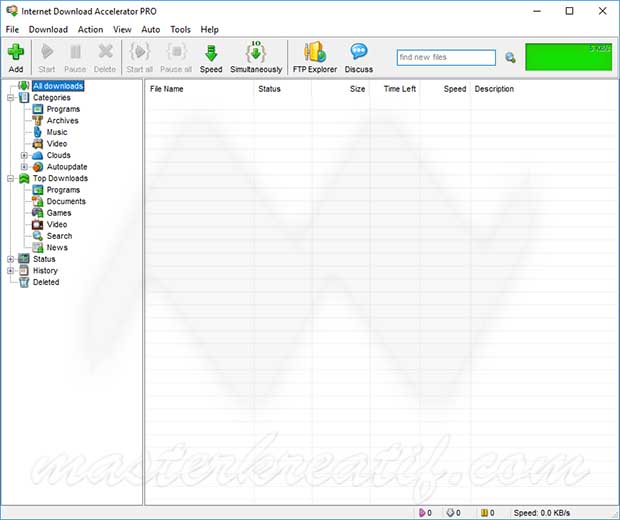Expand the History tree branch
The image size is (620, 520).
(11, 270)
